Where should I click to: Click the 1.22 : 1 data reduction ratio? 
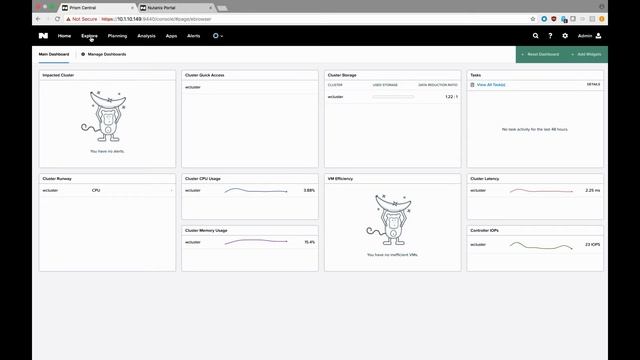451,97
